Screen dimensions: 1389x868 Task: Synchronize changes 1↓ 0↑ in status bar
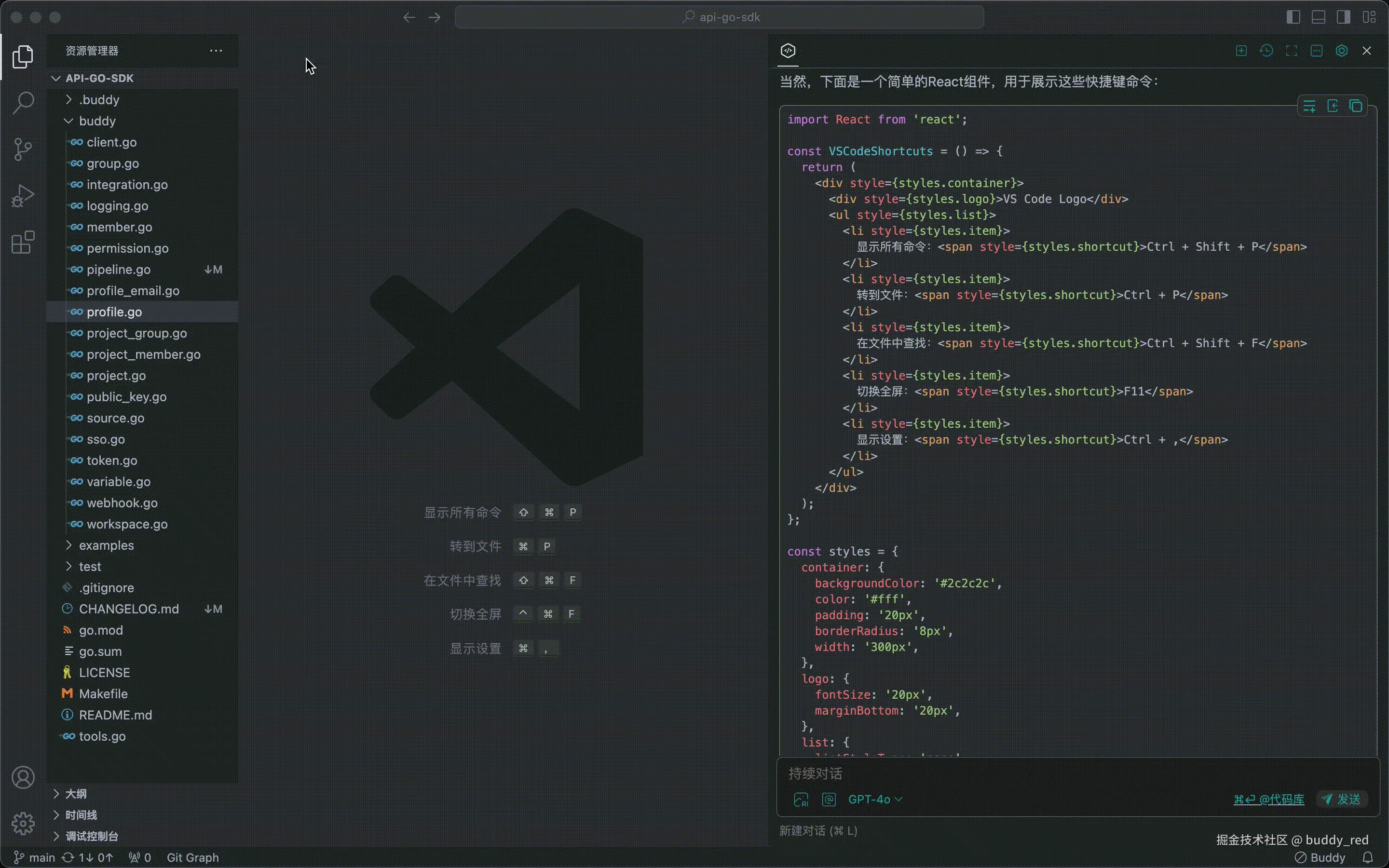[x=87, y=858]
